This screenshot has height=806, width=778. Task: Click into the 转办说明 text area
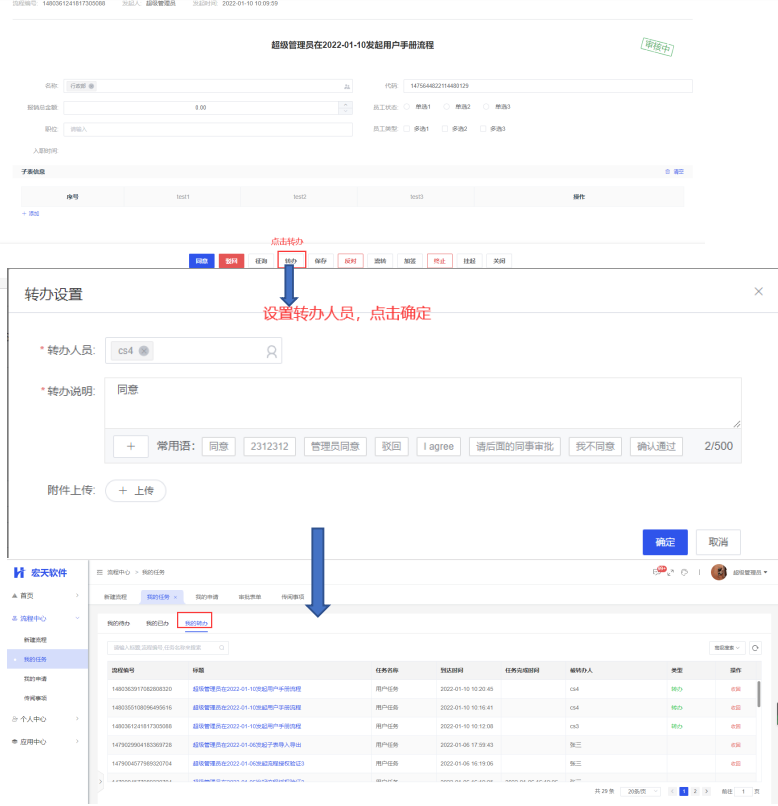(422, 403)
